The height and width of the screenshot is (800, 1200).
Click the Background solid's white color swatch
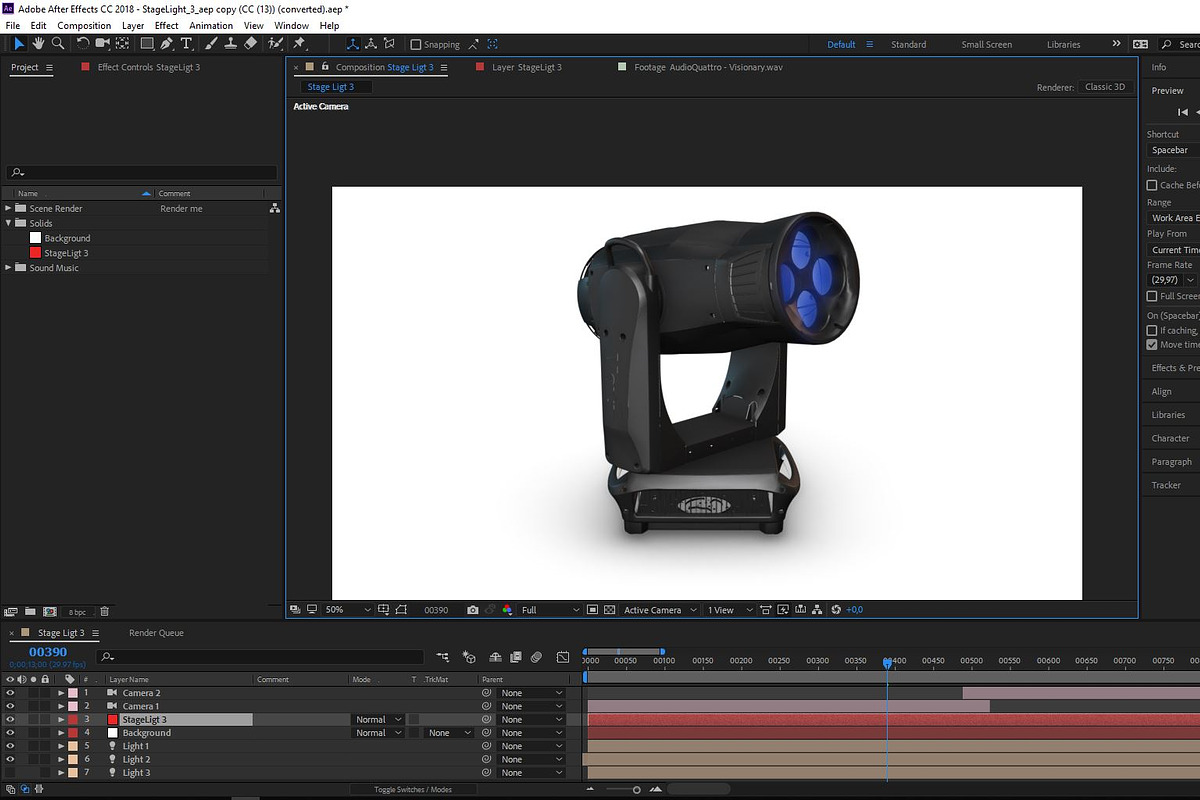pos(36,238)
